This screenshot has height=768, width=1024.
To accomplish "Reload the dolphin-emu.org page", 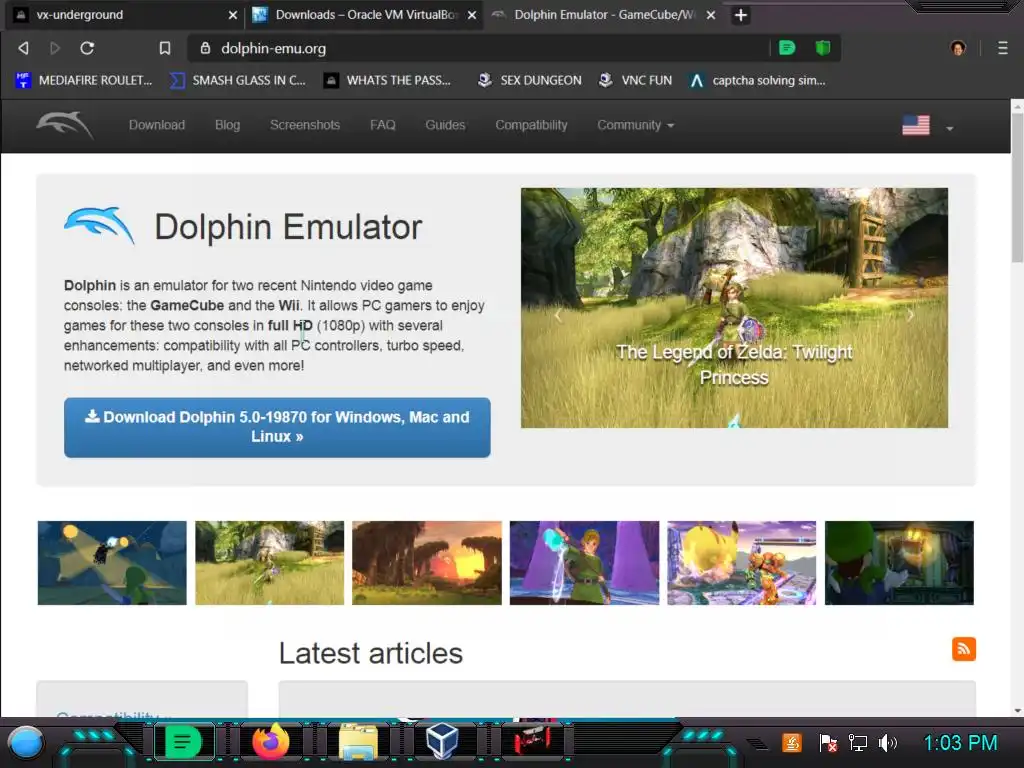I will coord(87,48).
